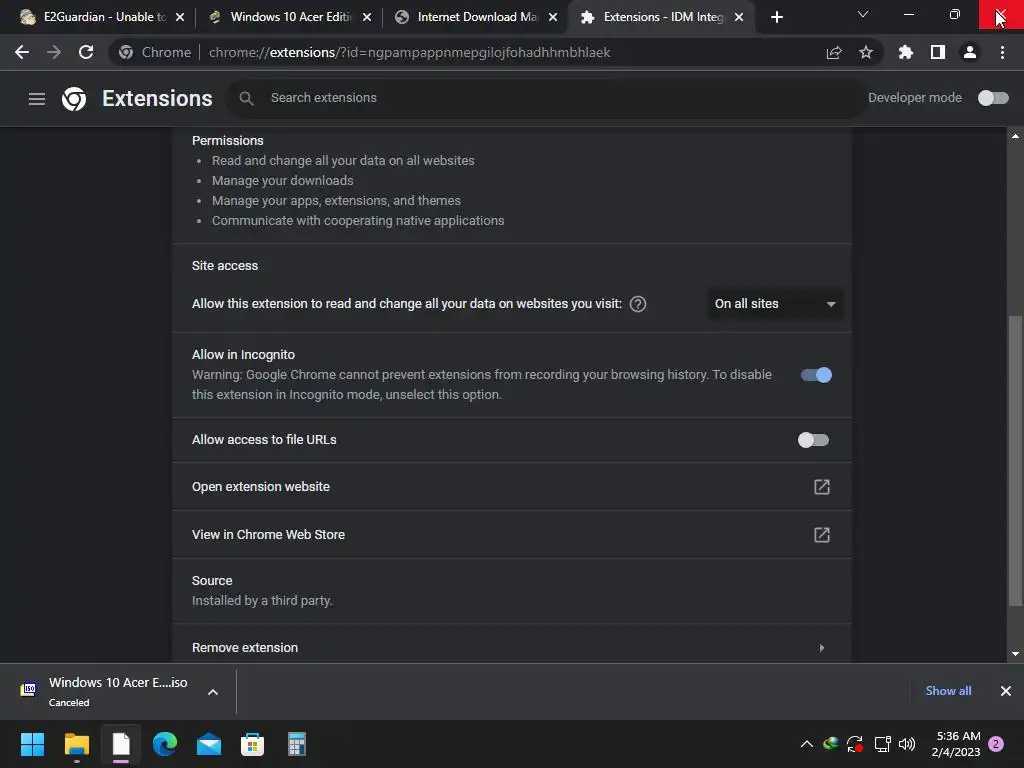Open Microsoft Store from the taskbar
This screenshot has height=768, width=1024.
[x=252, y=744]
